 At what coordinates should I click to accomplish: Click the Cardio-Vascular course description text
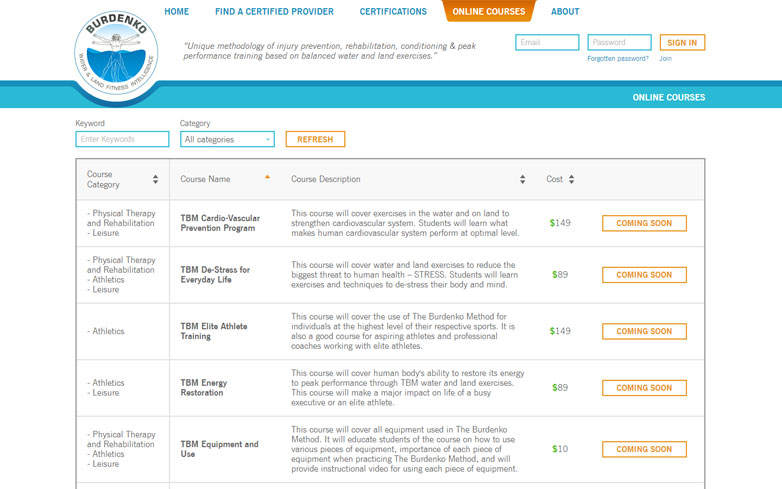[x=405, y=223]
